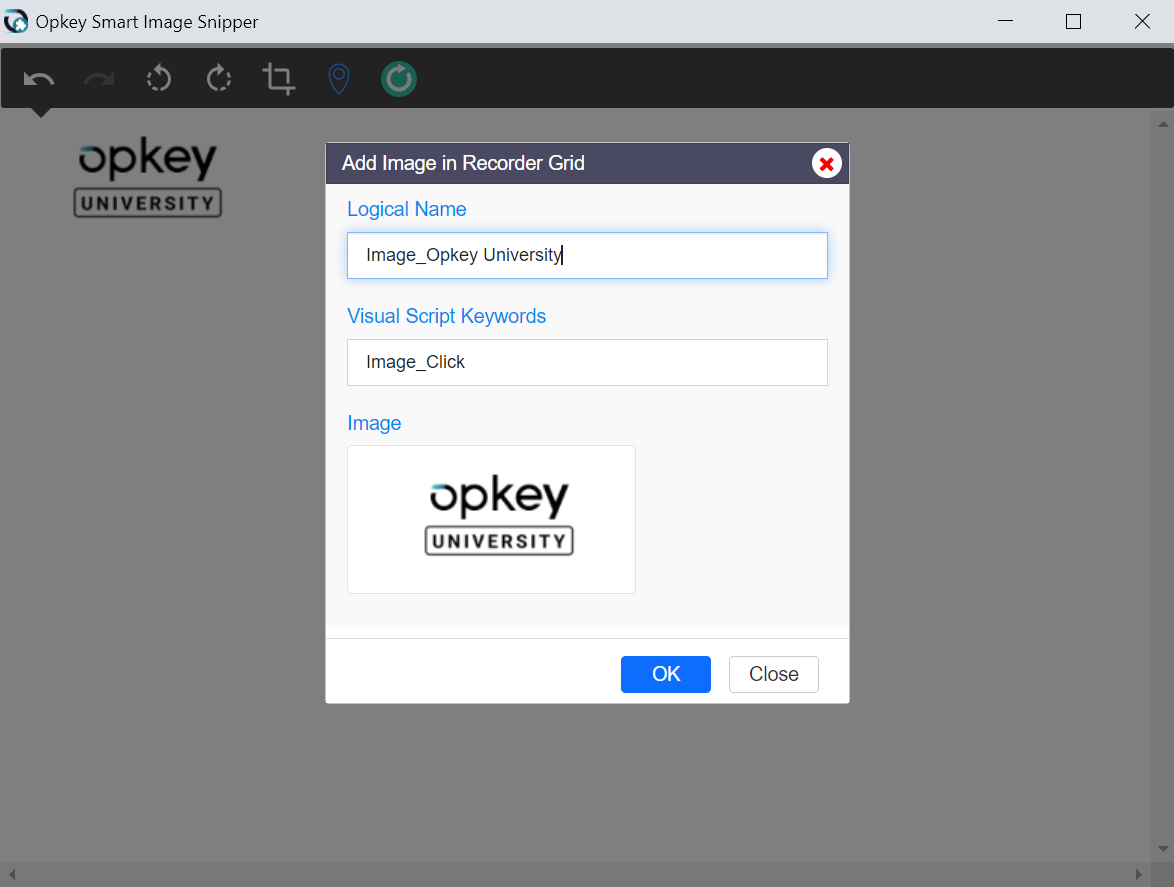Screen dimensions: 1174x887
Task: Click the Add Image in Recorder Grid title
Action: (463, 163)
